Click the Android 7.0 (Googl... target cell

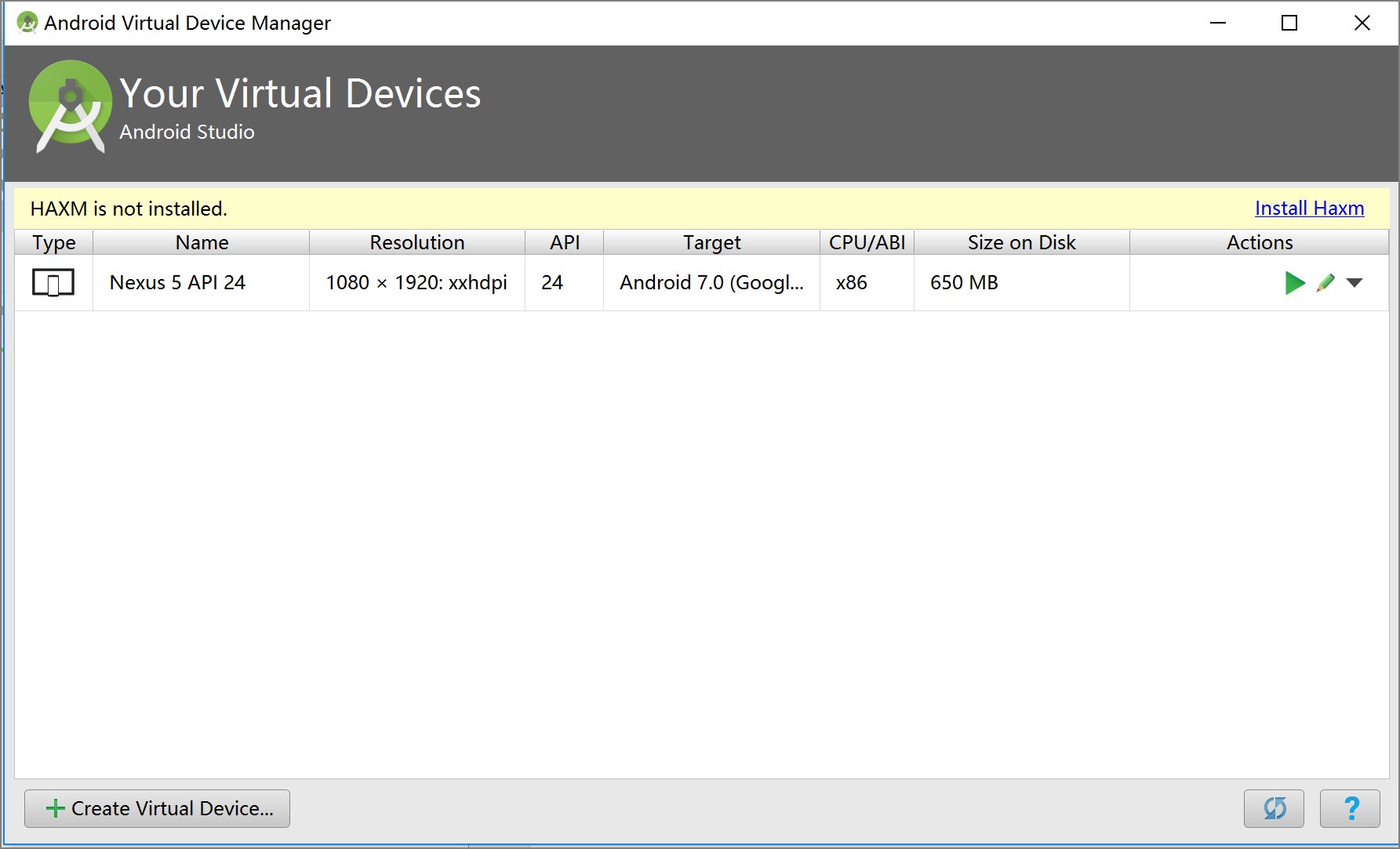tap(711, 283)
